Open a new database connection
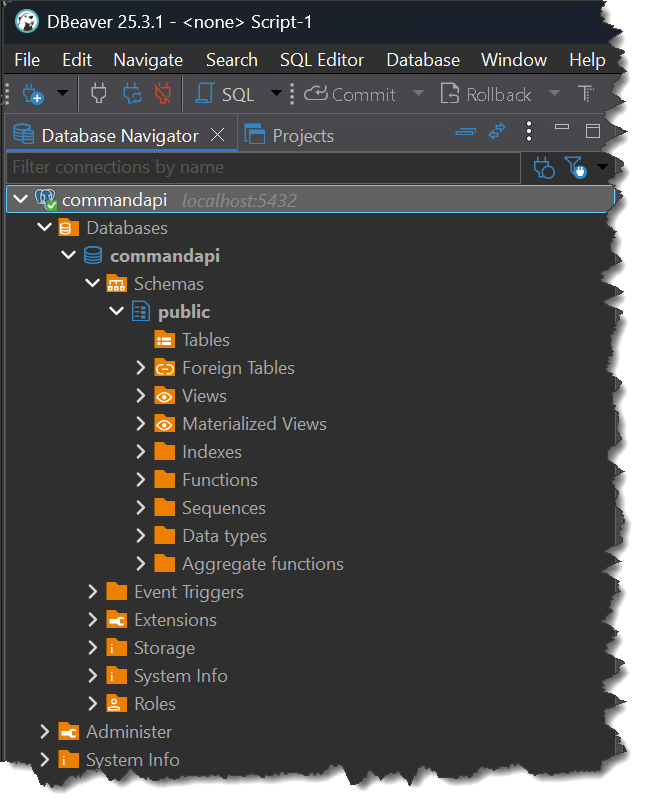The height and width of the screenshot is (807, 648). tap(33, 93)
